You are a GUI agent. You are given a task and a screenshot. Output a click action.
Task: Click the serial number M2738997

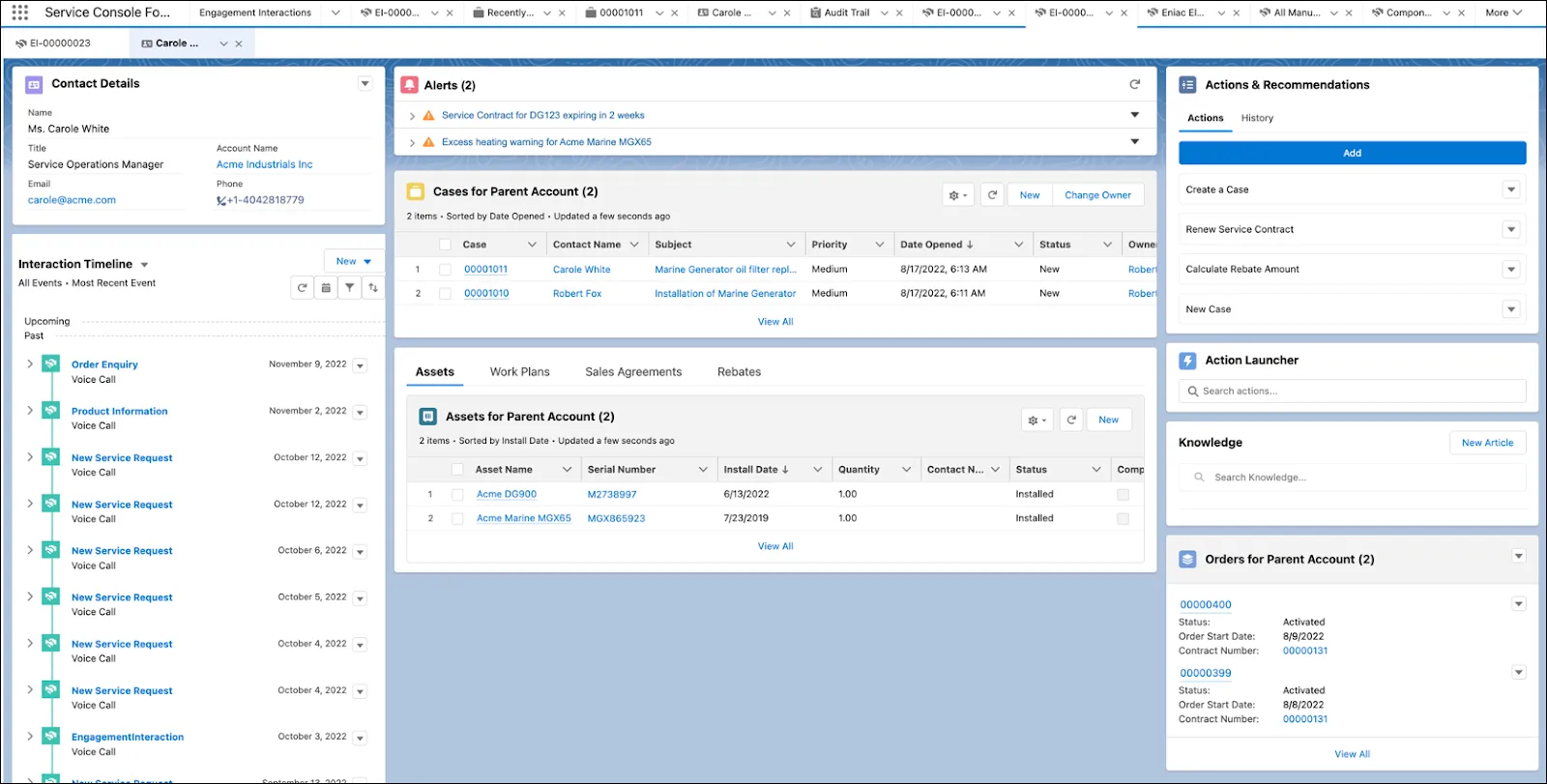[612, 494]
